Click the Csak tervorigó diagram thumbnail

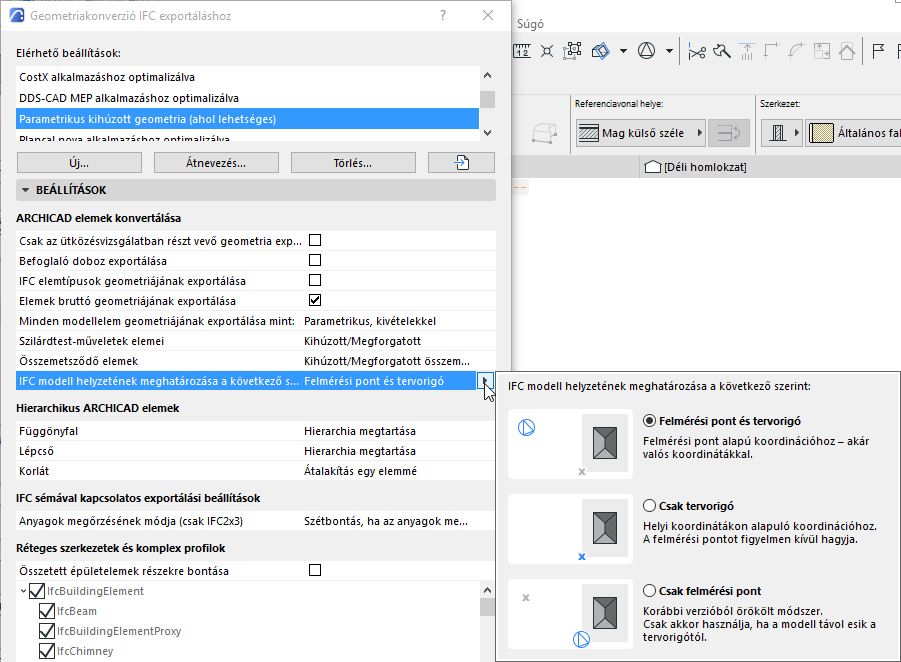[x=570, y=529]
